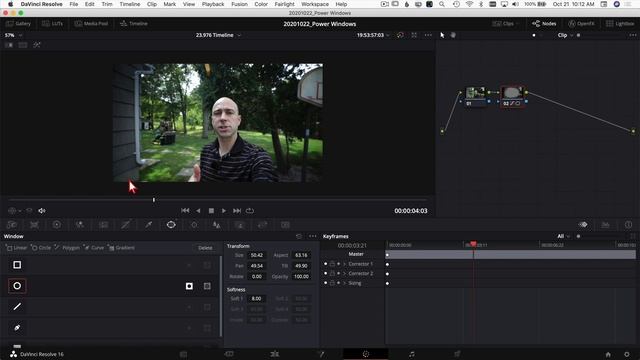640x360 pixels.
Task: Select the node graph hand pan tool
Action: (453, 35)
